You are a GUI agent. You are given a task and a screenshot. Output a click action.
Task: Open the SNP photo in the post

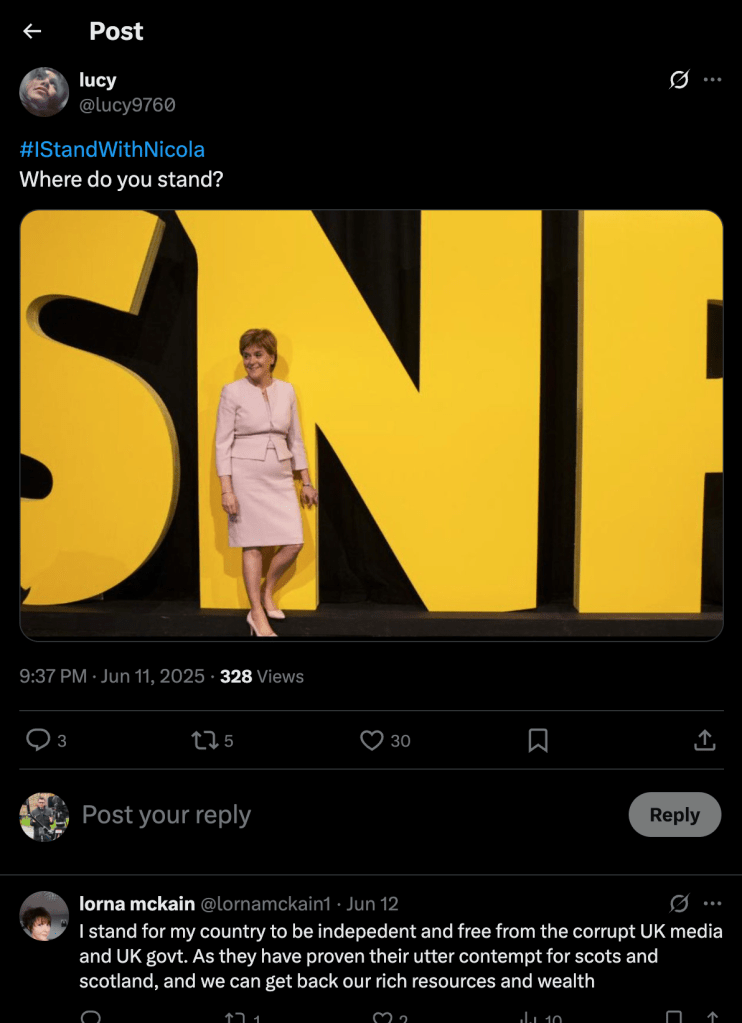371,425
